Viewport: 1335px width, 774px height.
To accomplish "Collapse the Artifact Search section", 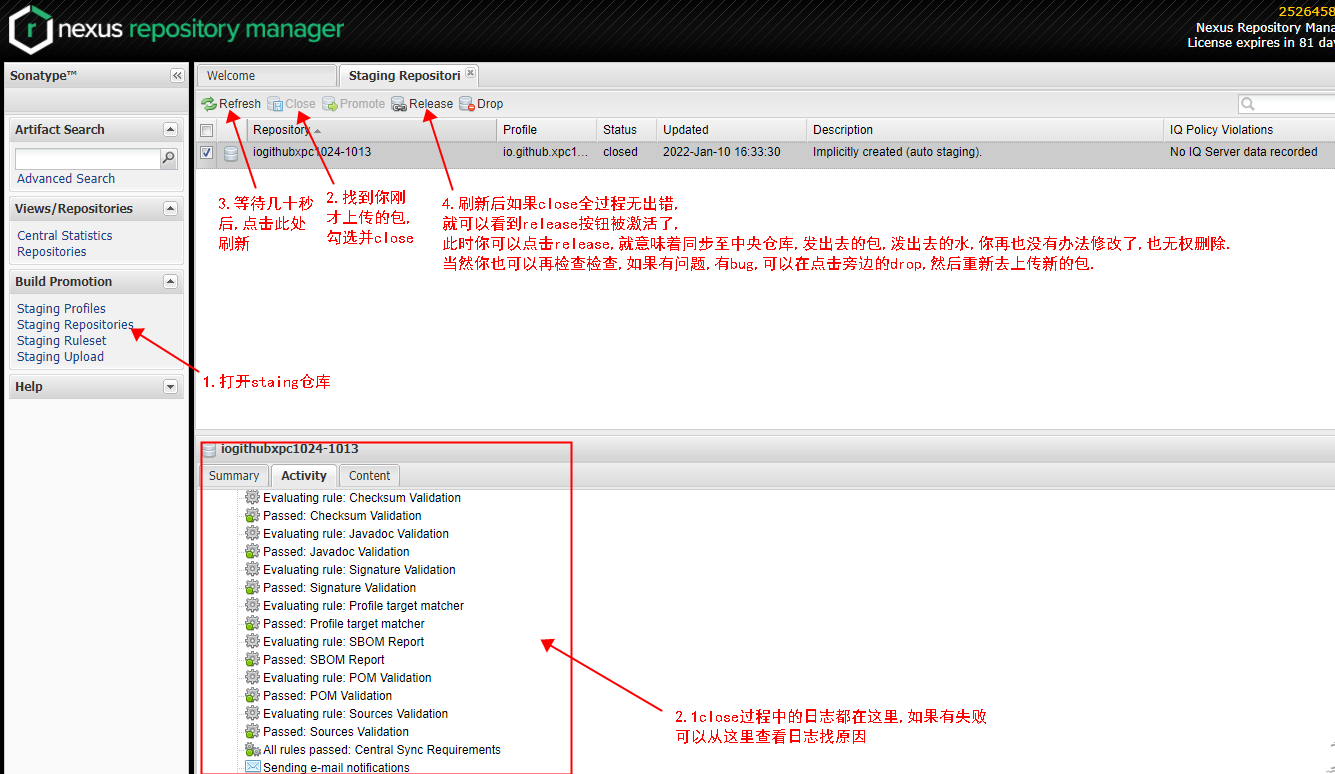I will click(170, 130).
